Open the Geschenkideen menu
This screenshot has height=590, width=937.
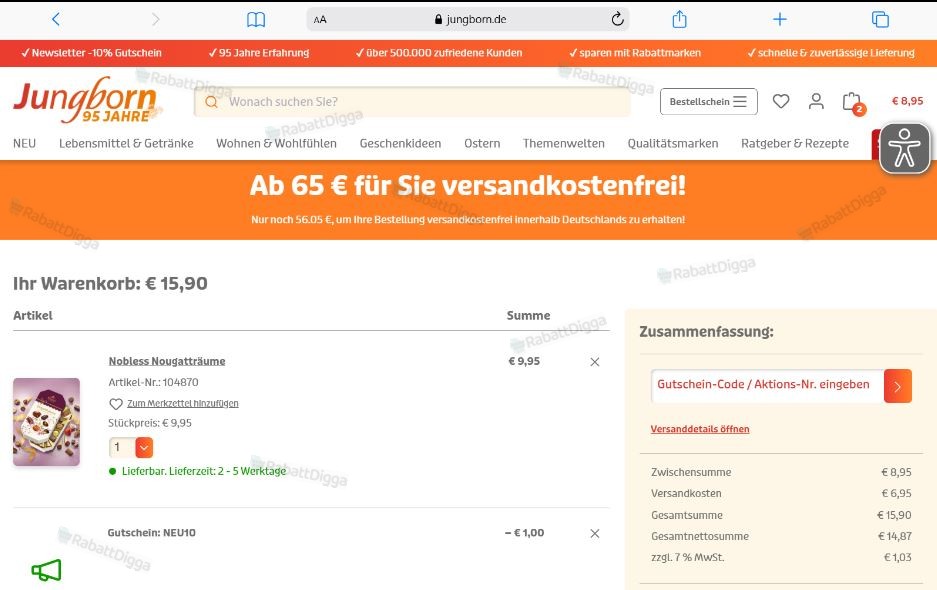coord(400,143)
